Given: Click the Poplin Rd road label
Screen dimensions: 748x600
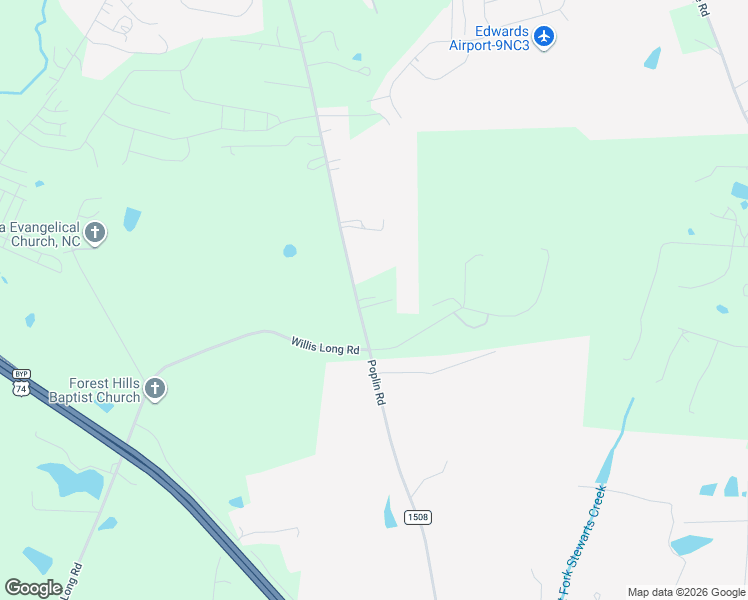Looking at the screenshot, I should (376, 383).
